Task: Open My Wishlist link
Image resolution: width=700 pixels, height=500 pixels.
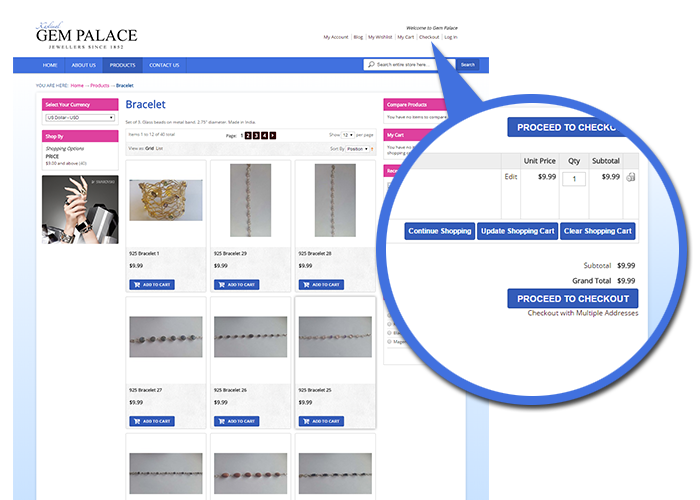Action: pyautogui.click(x=380, y=37)
